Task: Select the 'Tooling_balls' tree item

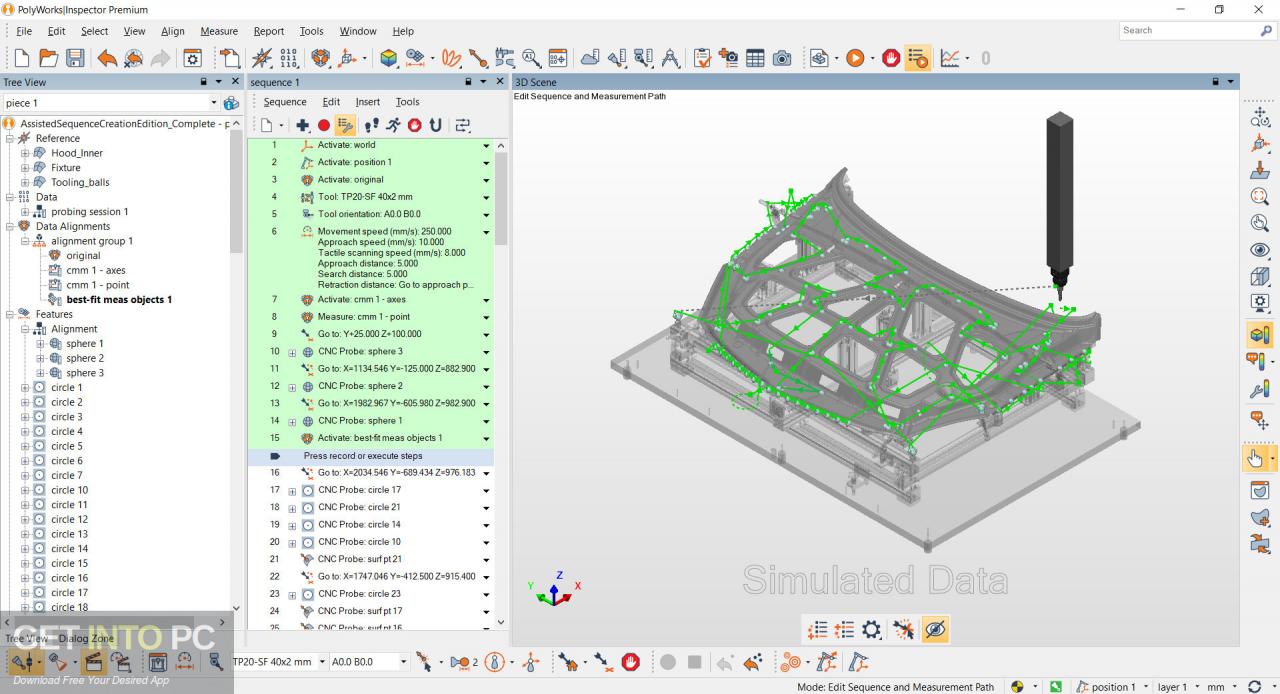Action: tap(80, 182)
